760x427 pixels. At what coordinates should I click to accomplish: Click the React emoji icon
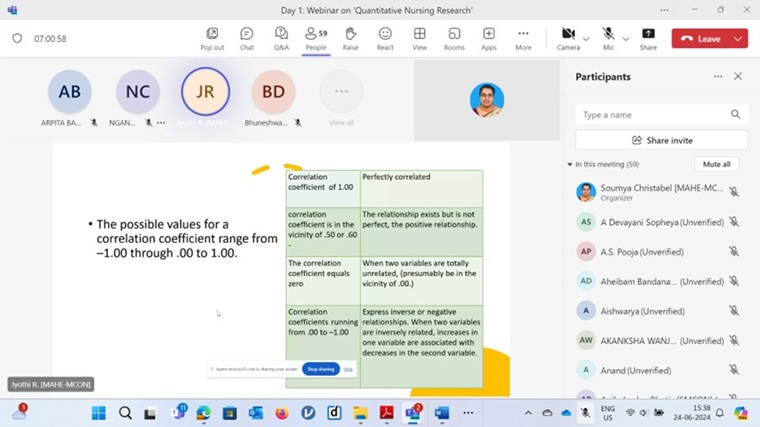coord(385,38)
